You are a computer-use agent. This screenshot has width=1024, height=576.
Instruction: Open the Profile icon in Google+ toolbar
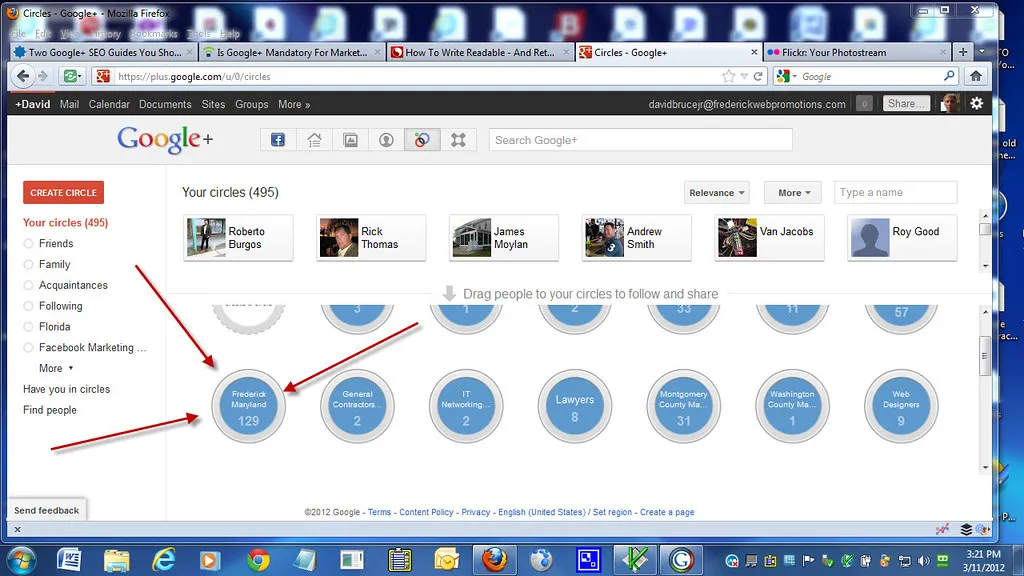pyautogui.click(x=387, y=140)
